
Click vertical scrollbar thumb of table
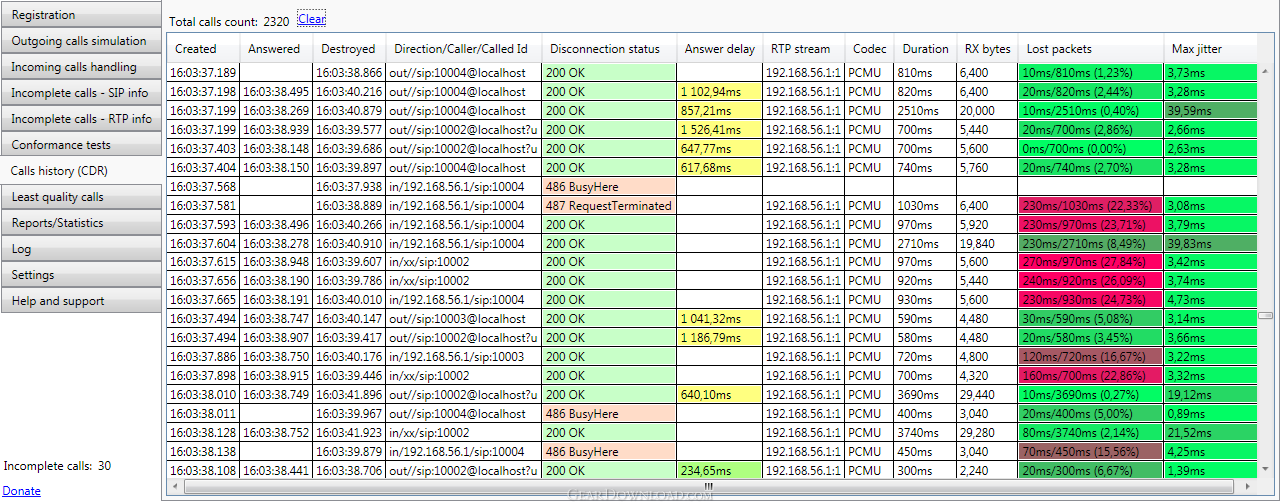tap(1265, 315)
